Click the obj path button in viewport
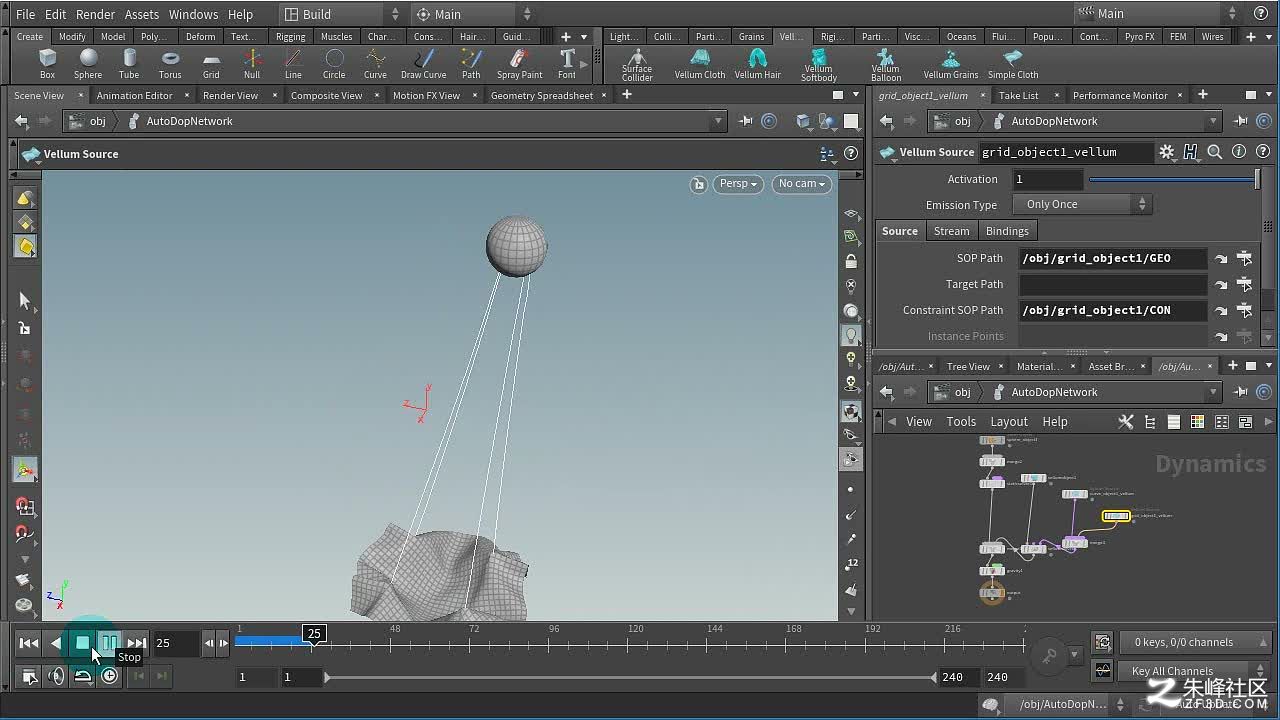 (x=87, y=121)
